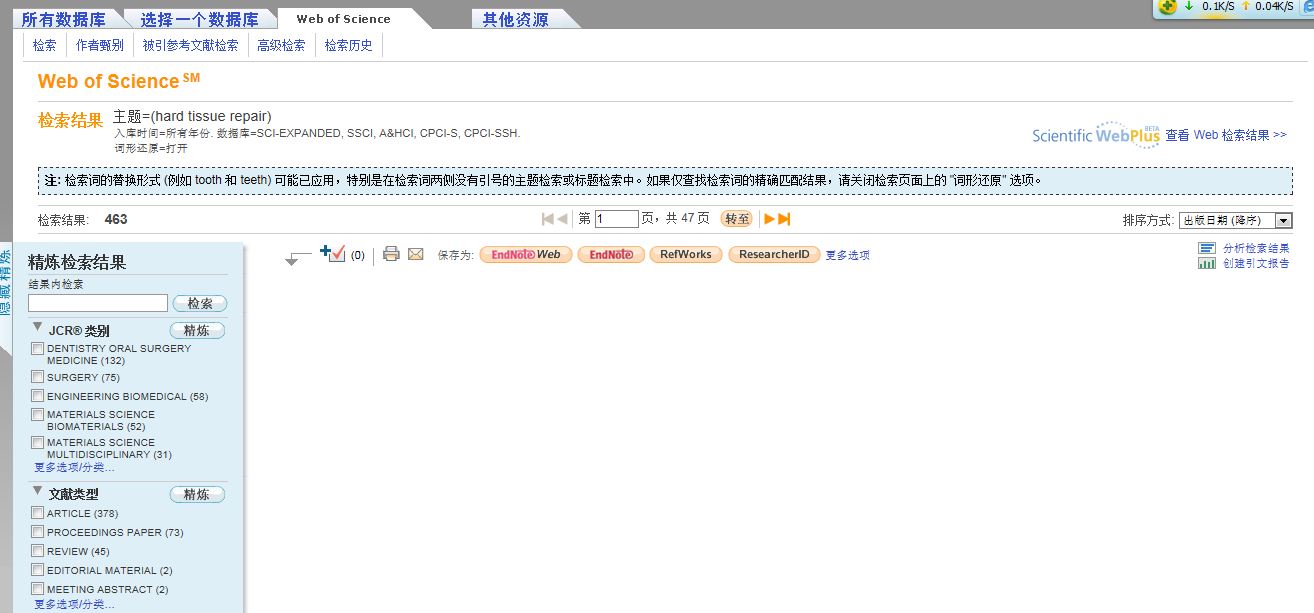This screenshot has width=1314, height=613.
Task: Go to next results page arrow
Action: [769, 219]
